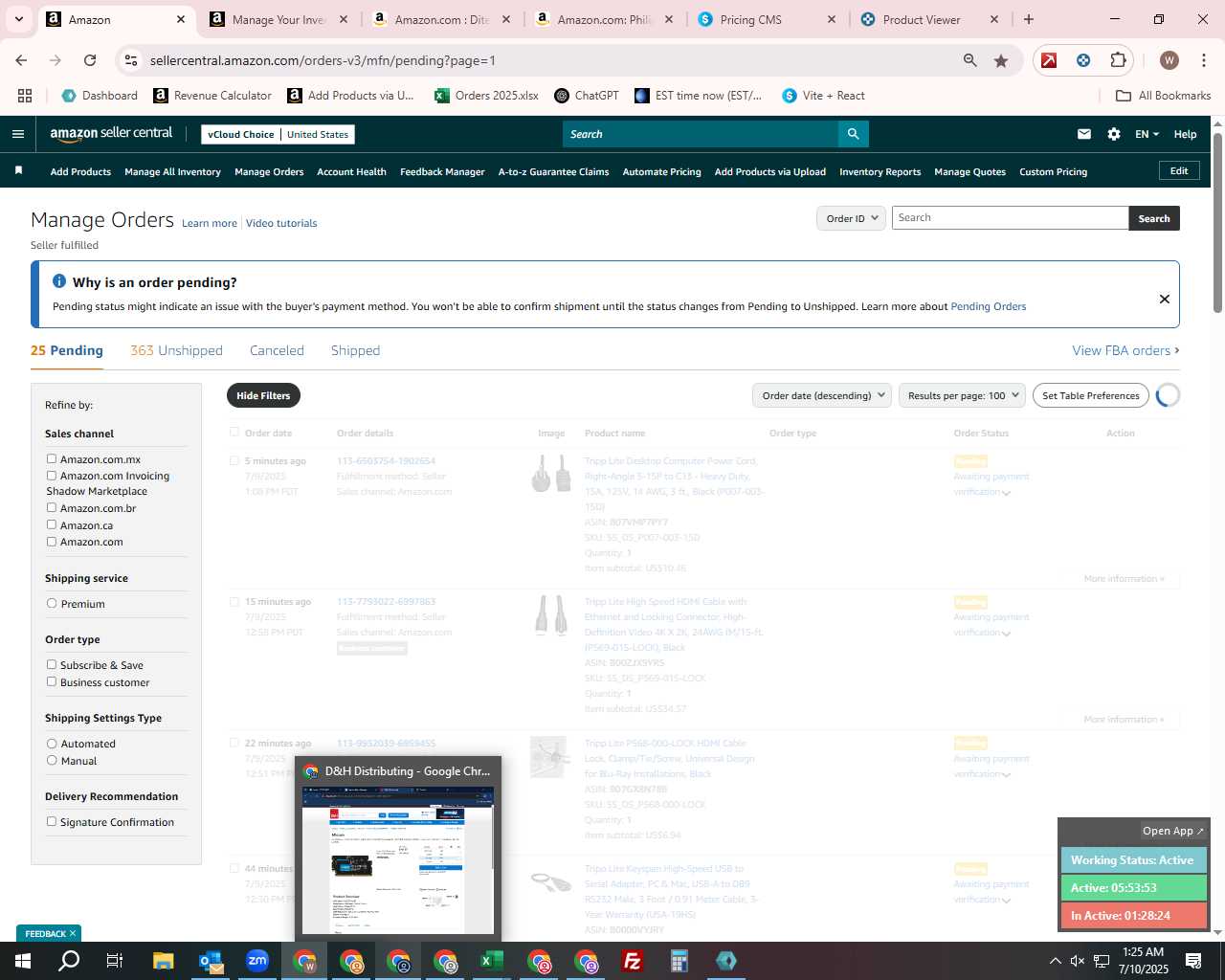Switch to the Canceled tab
Screen dimensions: 1225x980
pyautogui.click(x=277, y=350)
